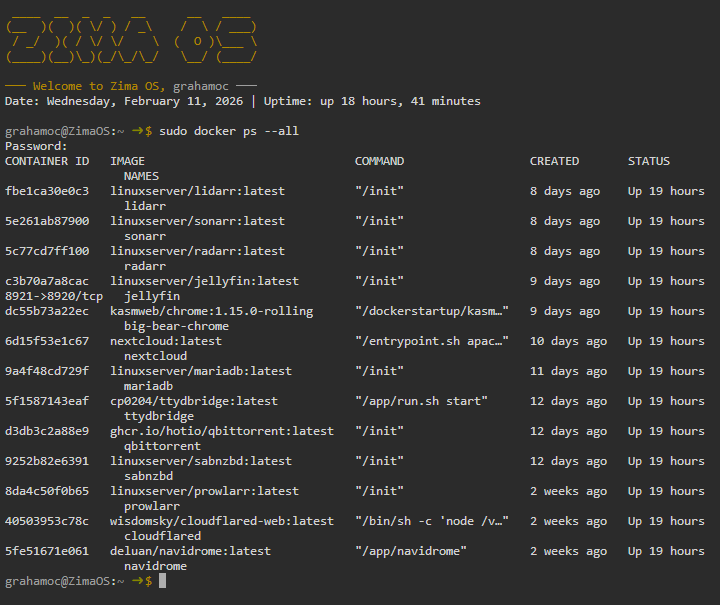Click the Password prompt line
Screen dimensions: 720x605
(36, 146)
